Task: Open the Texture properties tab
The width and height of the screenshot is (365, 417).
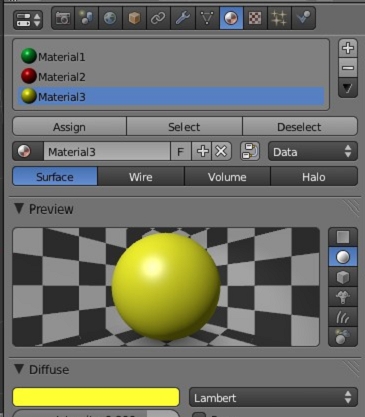Action: 255,18
